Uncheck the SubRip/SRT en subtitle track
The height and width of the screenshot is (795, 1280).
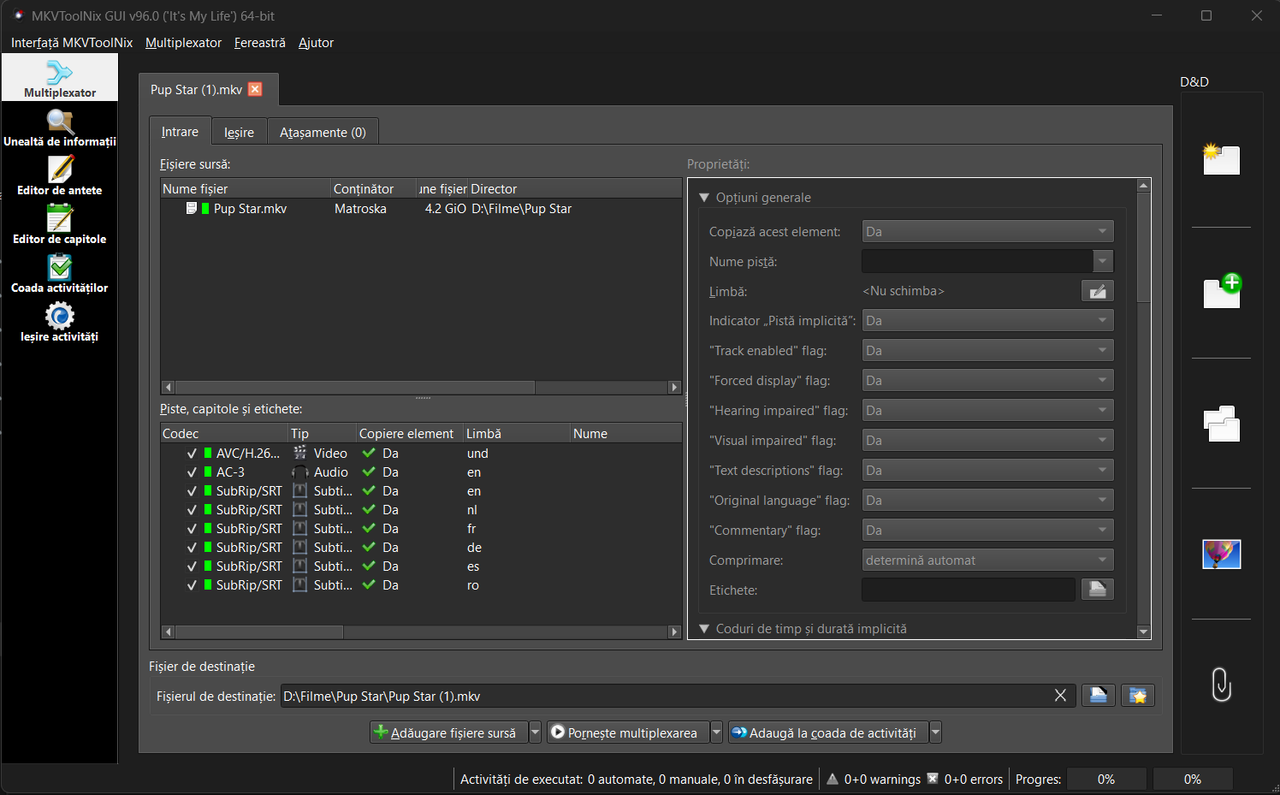[x=192, y=491]
